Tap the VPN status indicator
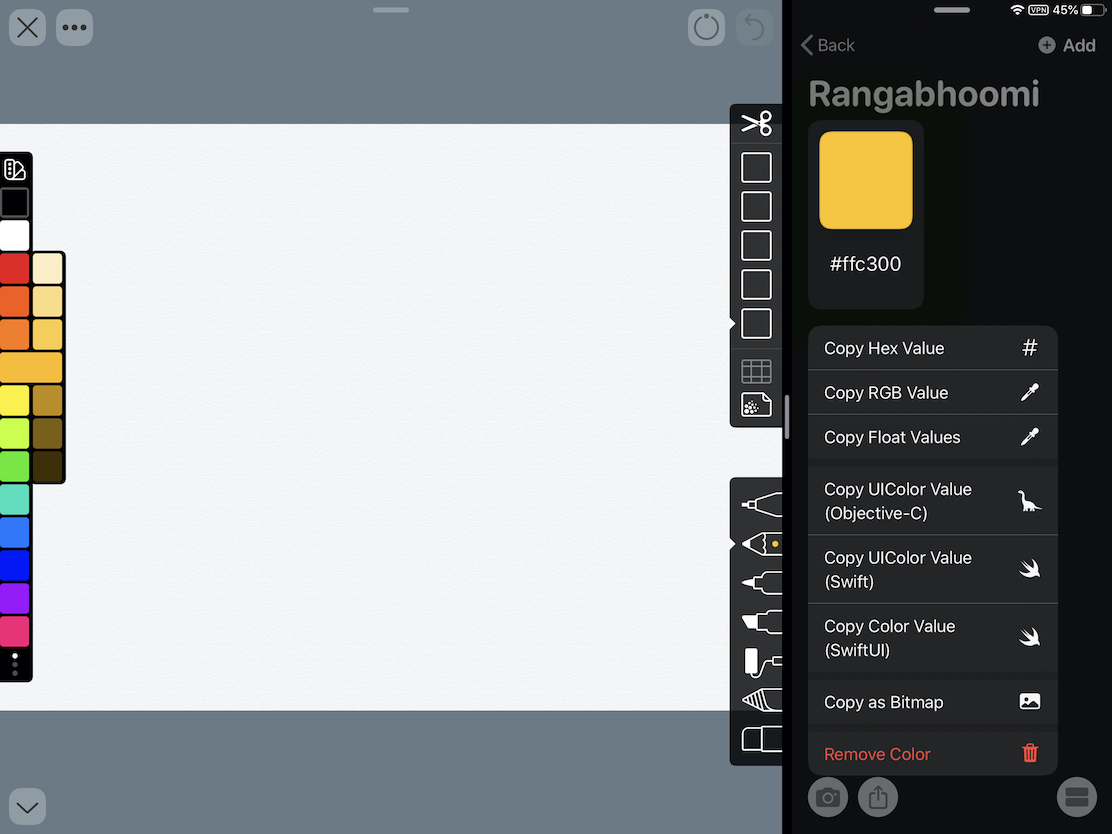 tap(1038, 10)
